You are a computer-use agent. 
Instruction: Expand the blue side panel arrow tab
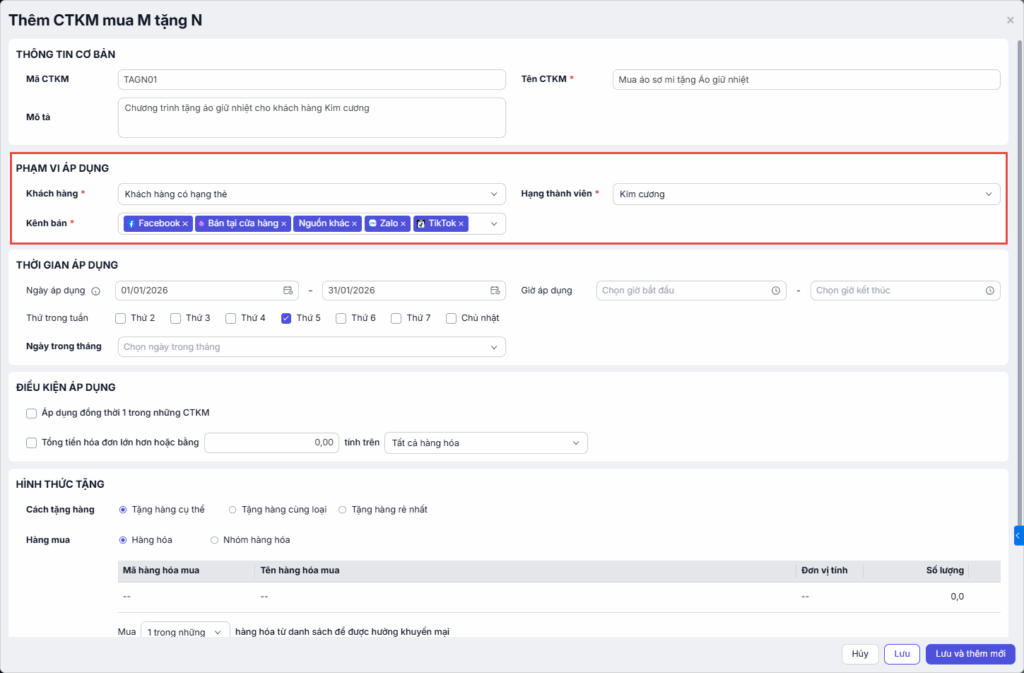[x=1018, y=536]
